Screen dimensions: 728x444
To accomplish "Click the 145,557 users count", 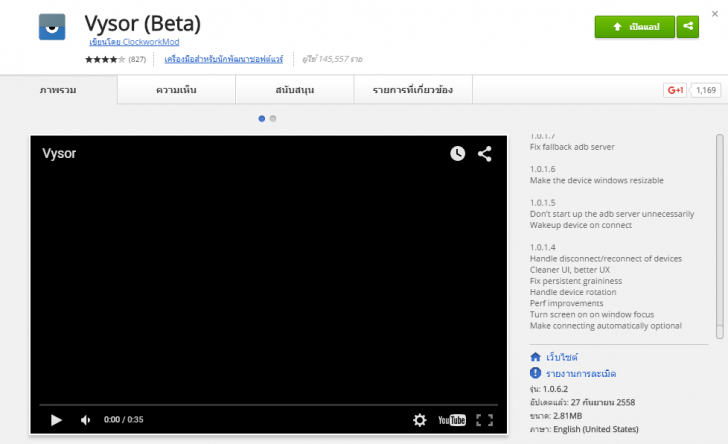I will point(332,59).
